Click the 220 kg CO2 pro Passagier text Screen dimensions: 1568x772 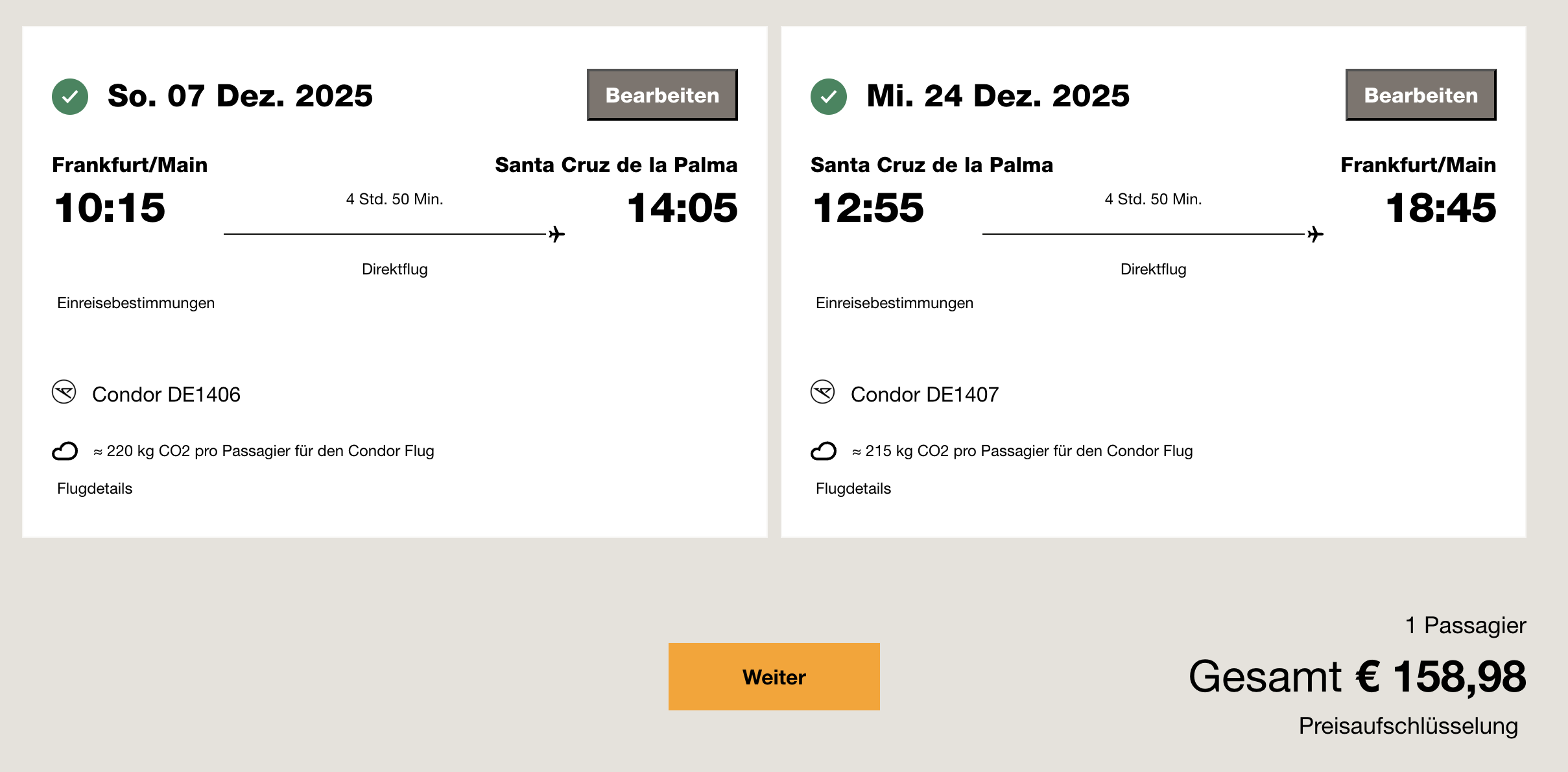click(x=264, y=451)
